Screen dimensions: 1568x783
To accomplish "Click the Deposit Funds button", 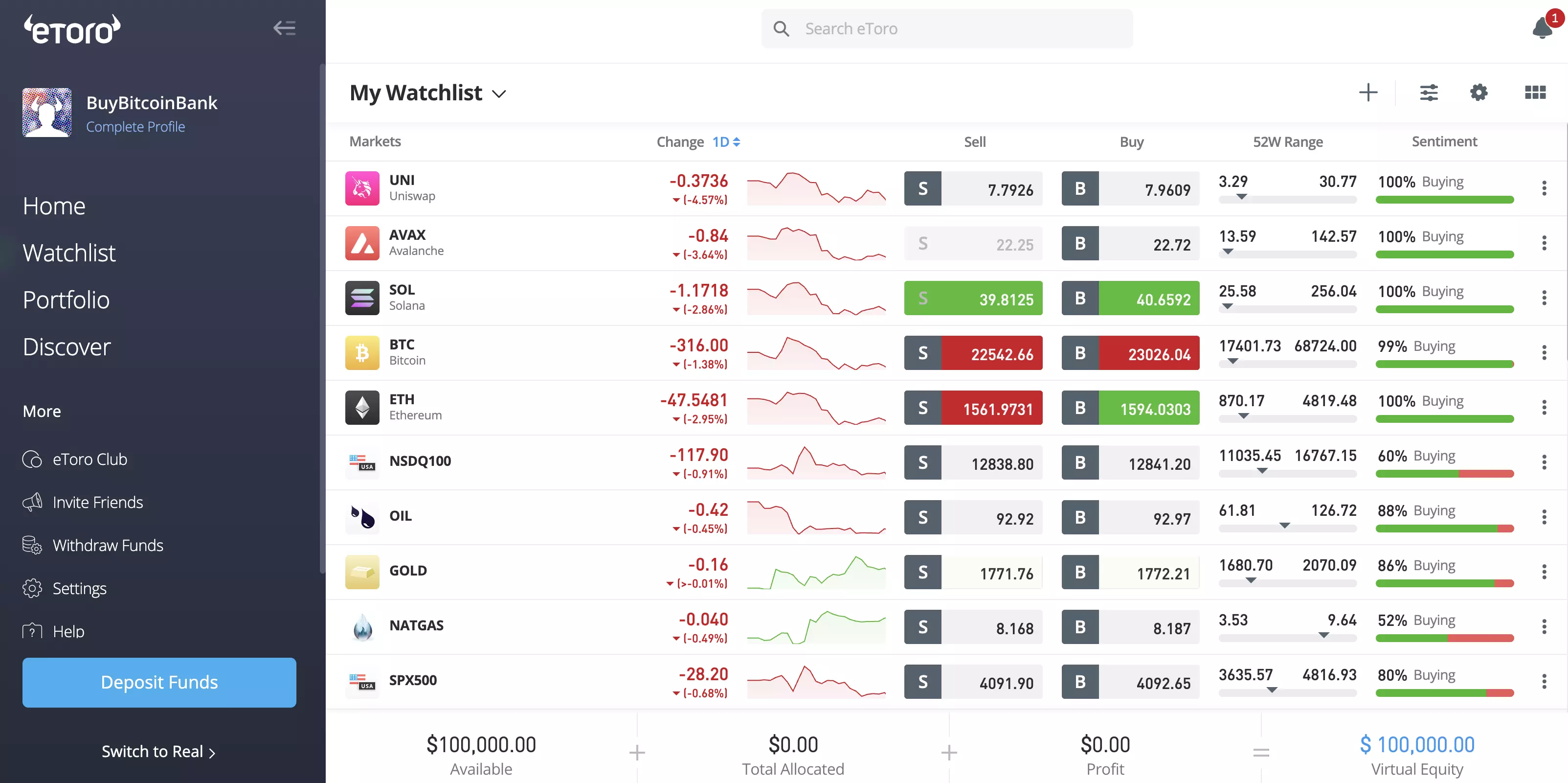I will (x=159, y=682).
